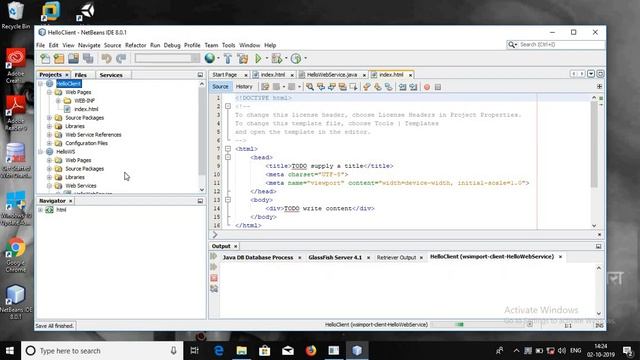
Task: Click the red stop icon in Output panel
Action: click(213, 278)
